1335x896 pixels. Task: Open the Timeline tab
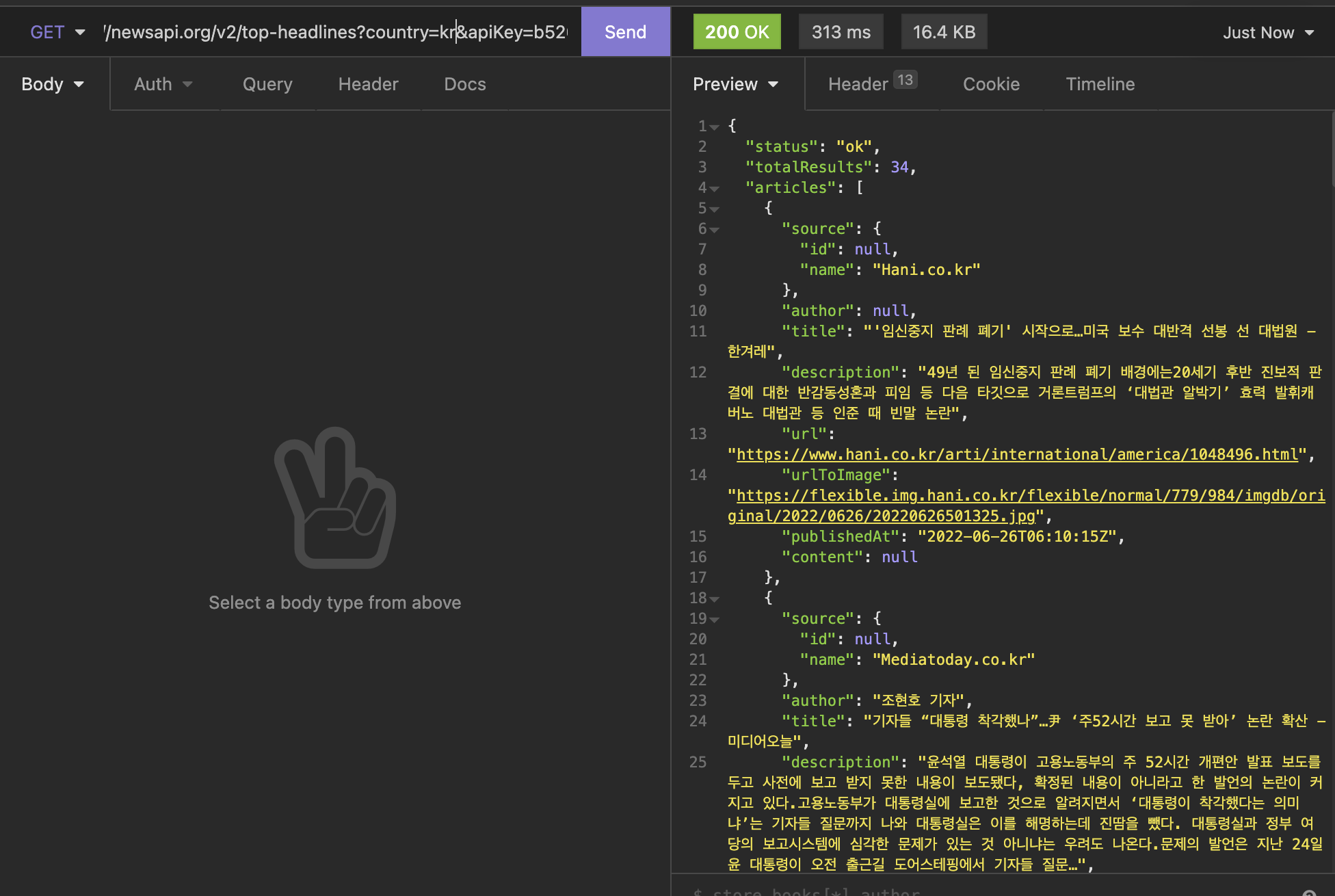pyautogui.click(x=1100, y=84)
